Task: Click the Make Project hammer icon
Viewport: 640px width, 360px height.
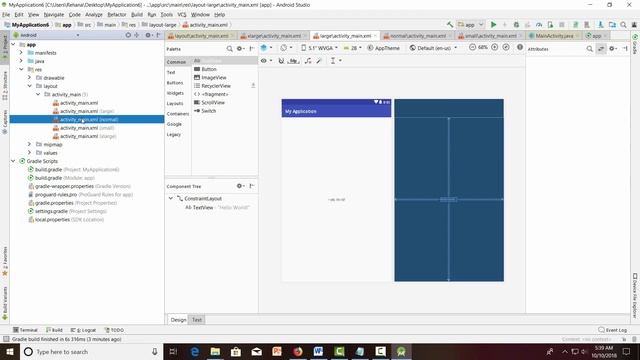Action: tap(450, 25)
